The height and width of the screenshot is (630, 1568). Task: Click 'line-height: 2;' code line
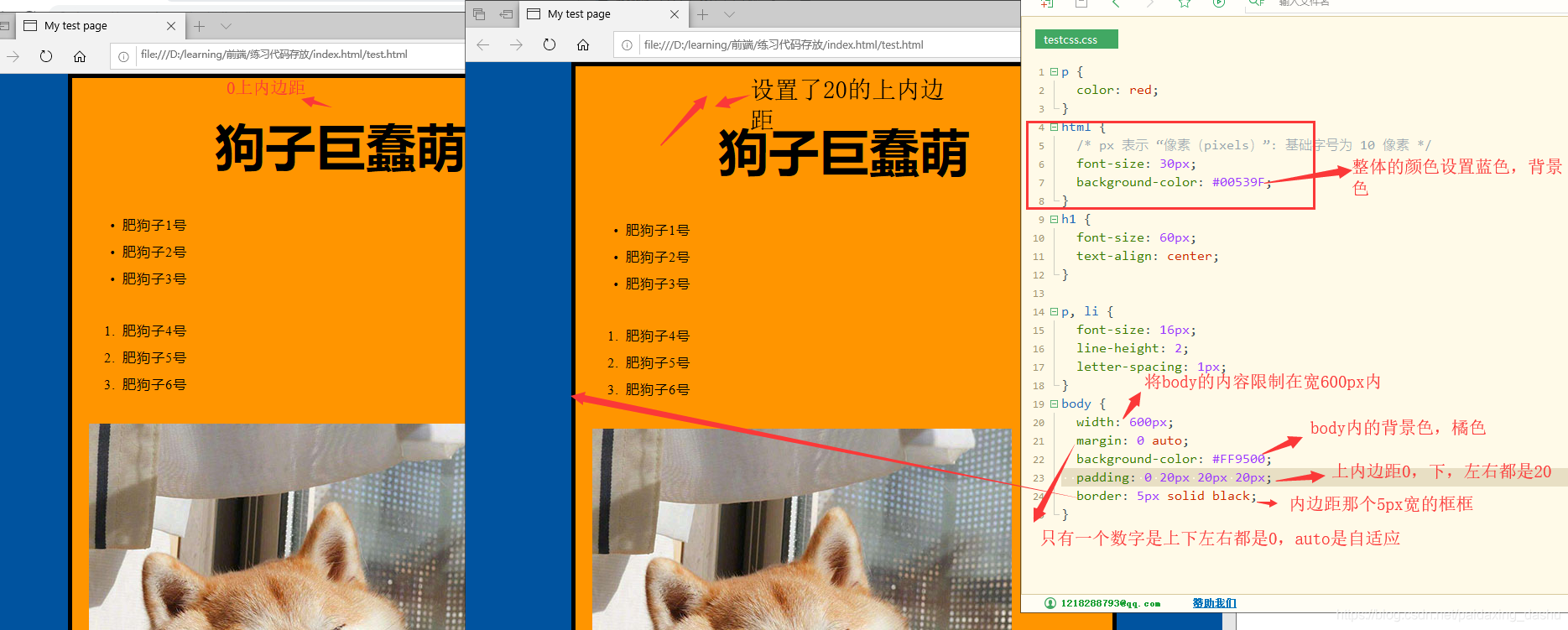pyautogui.click(x=1133, y=349)
